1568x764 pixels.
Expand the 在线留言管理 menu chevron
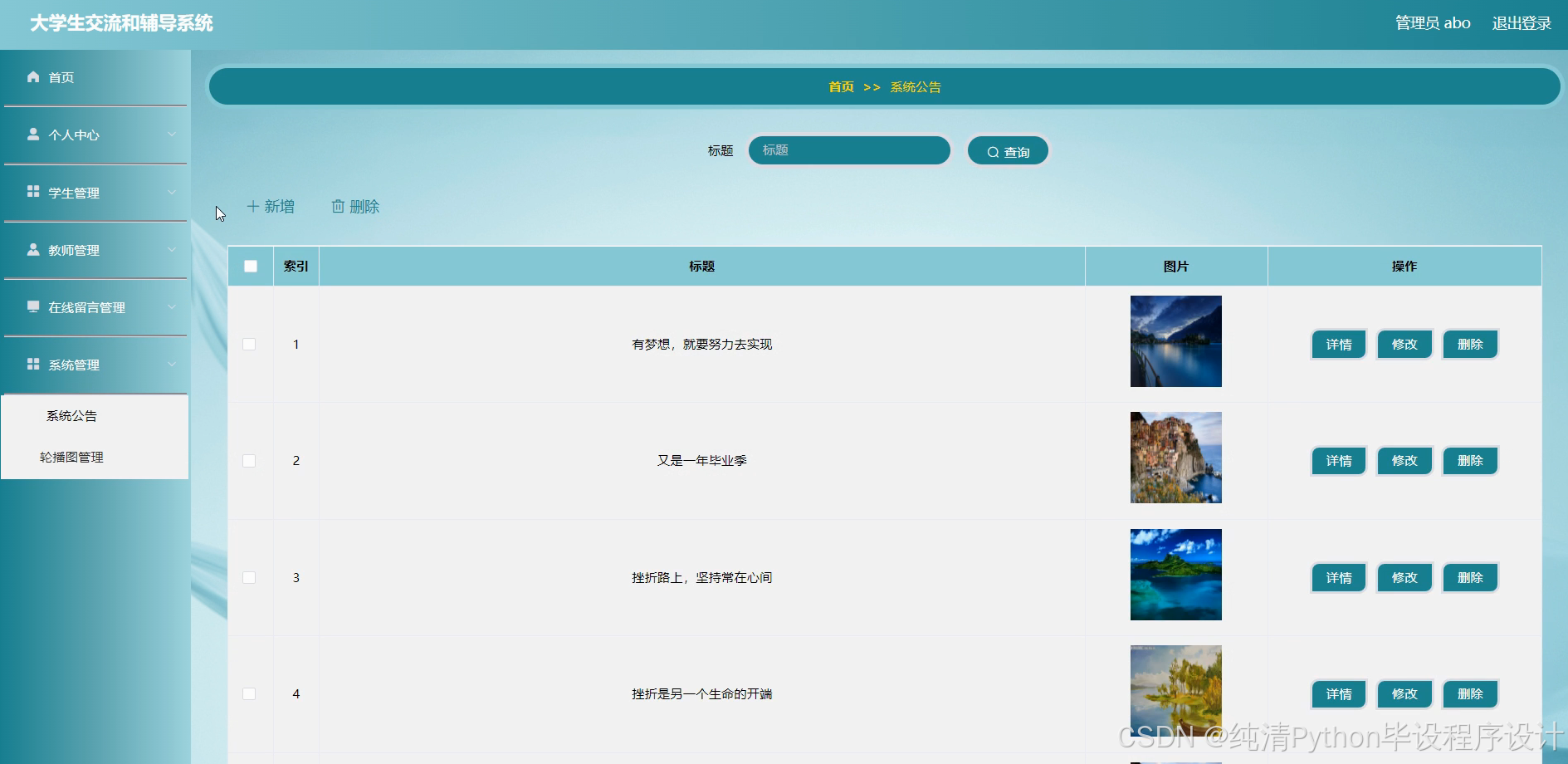(172, 306)
